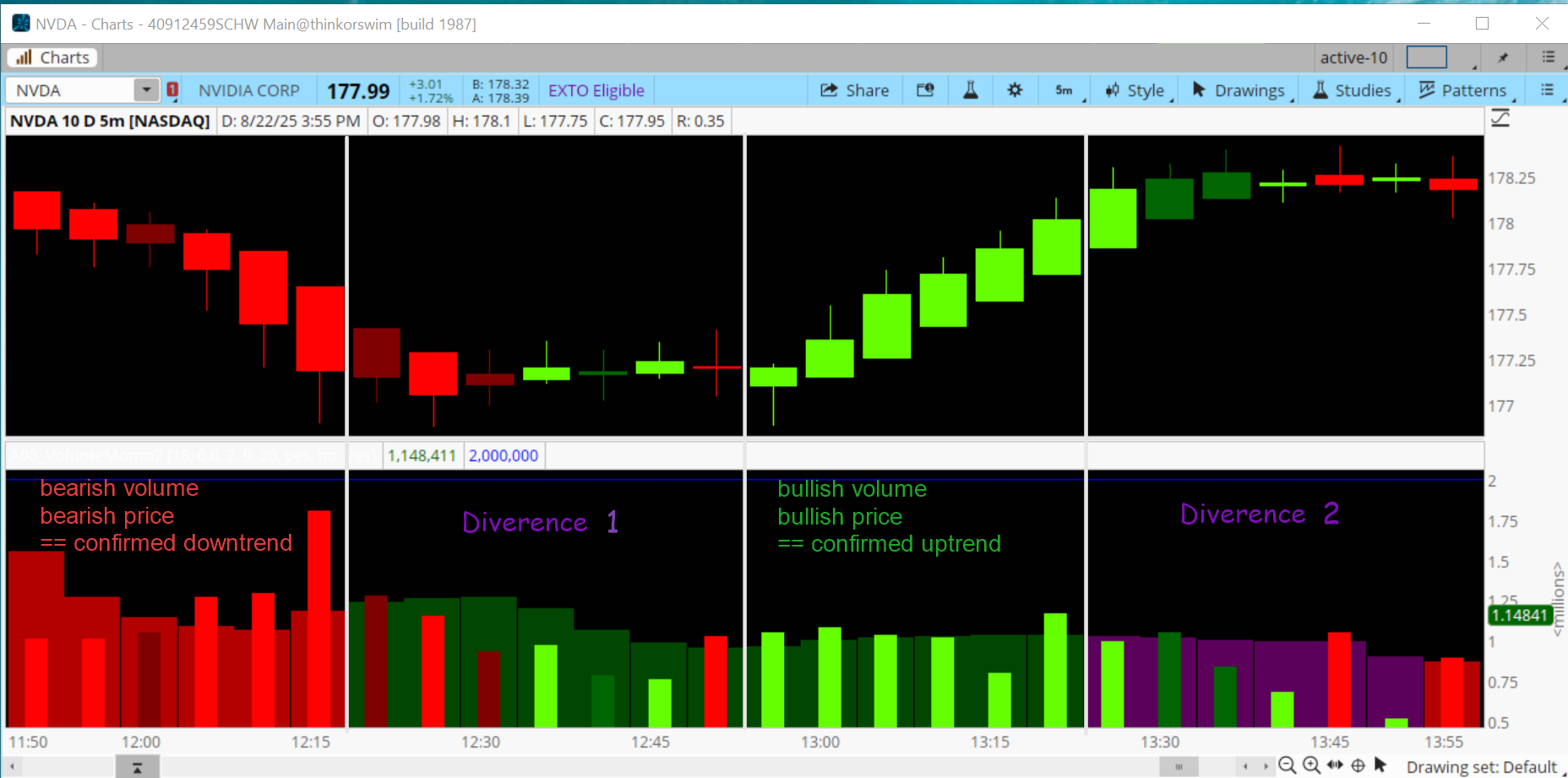Click the millions volume axis label

coord(1558,599)
